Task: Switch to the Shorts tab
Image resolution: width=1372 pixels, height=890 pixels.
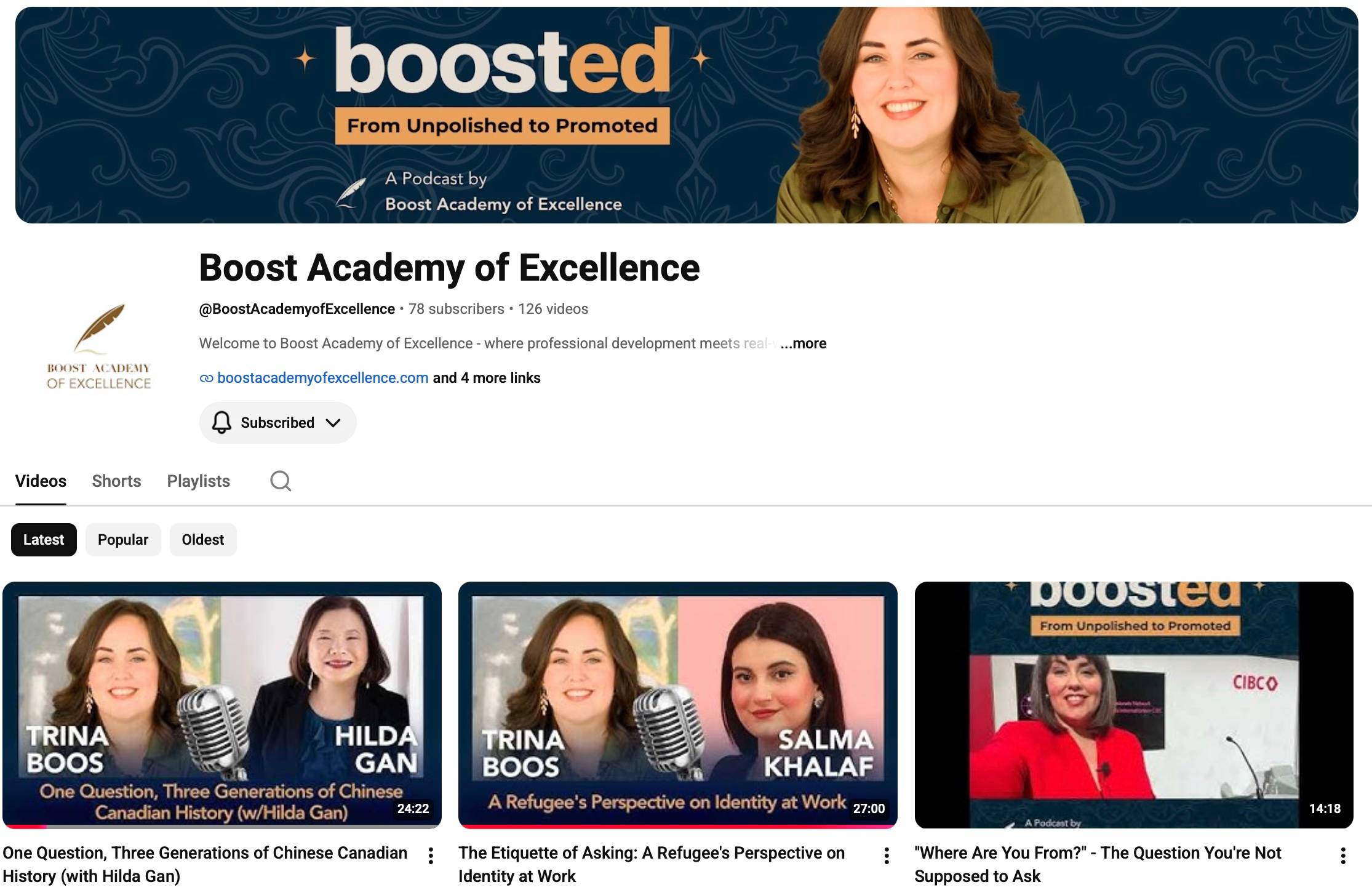Action: tap(116, 481)
